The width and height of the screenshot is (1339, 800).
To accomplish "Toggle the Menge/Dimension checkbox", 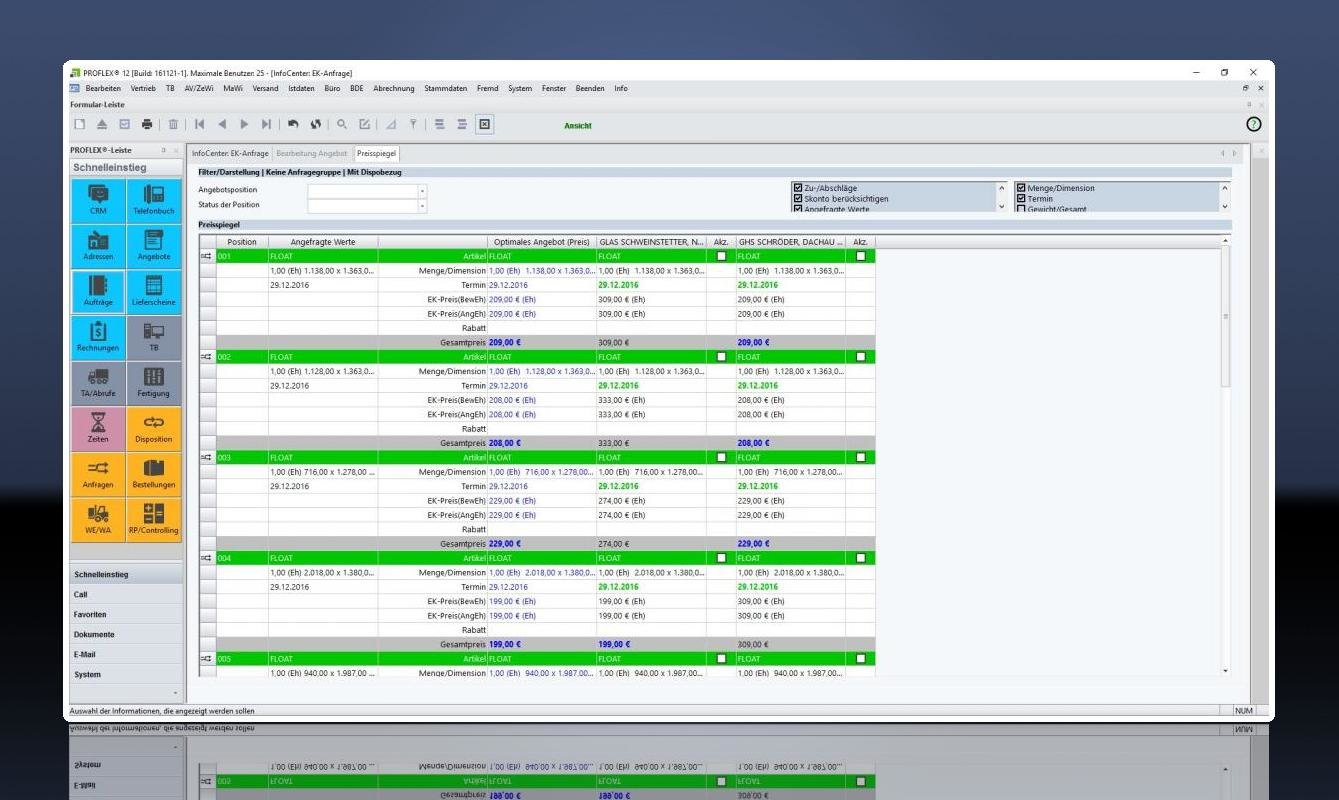I will pyautogui.click(x=1021, y=188).
